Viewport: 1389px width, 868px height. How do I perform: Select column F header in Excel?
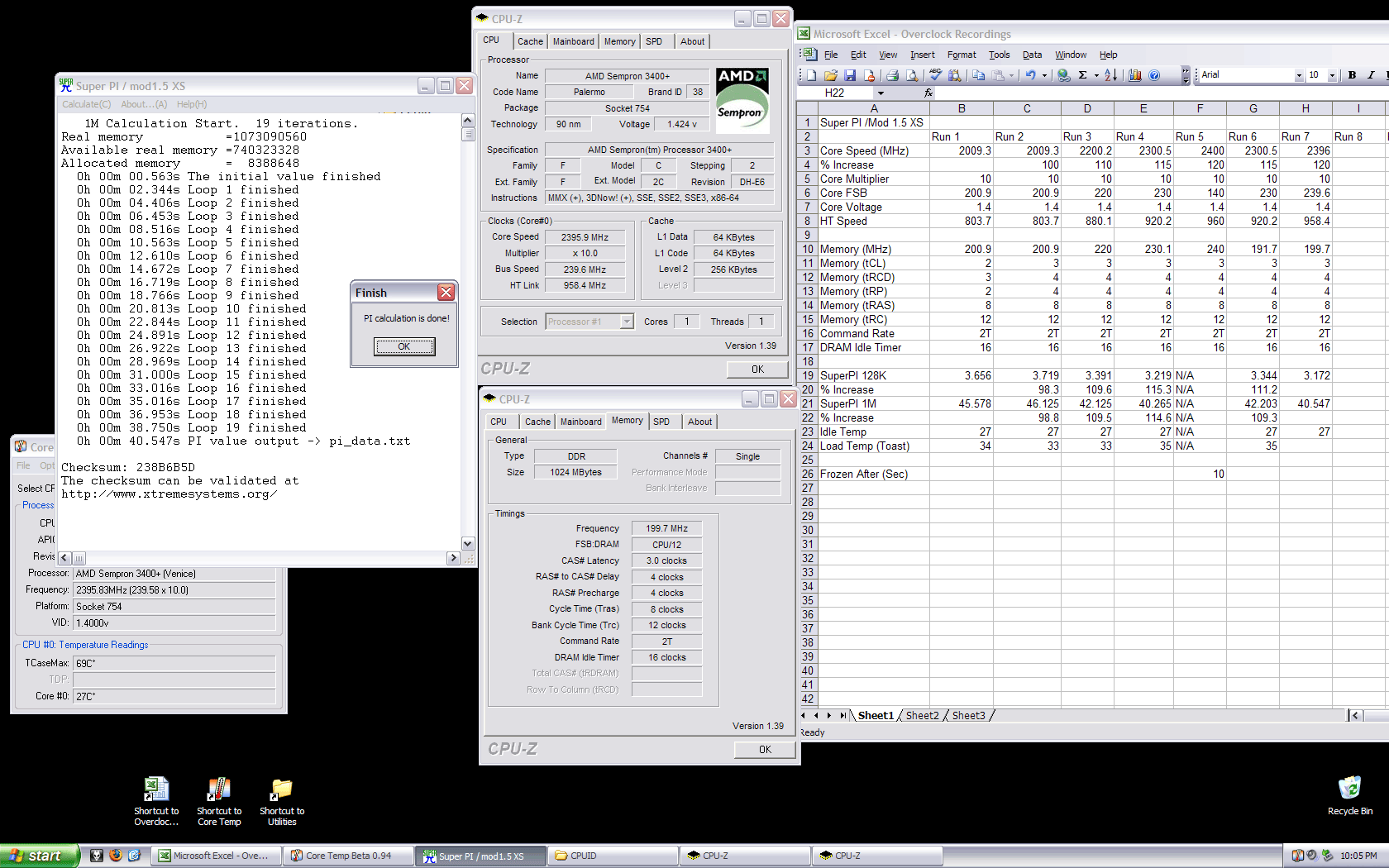1200,108
